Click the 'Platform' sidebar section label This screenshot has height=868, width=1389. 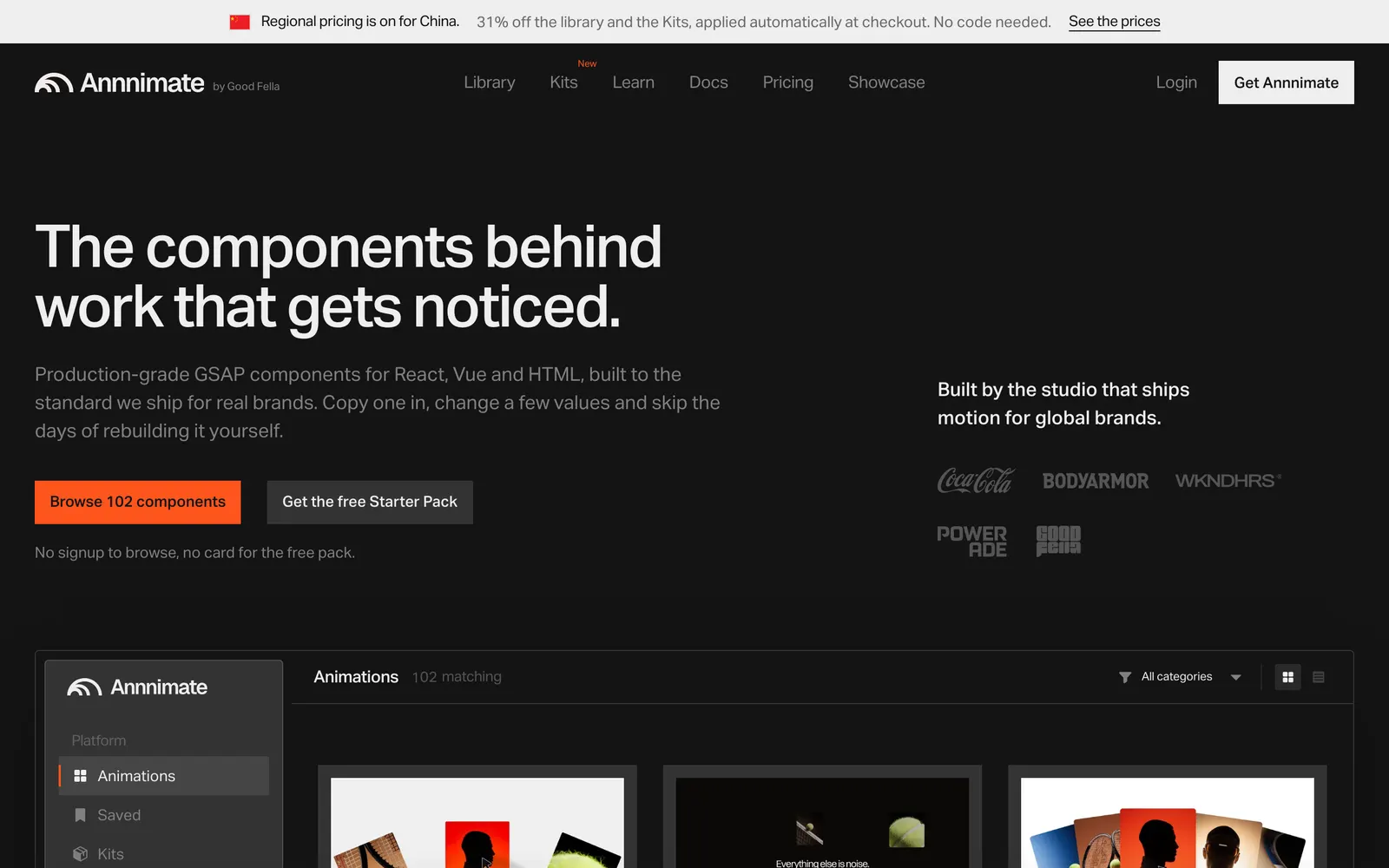tap(99, 740)
